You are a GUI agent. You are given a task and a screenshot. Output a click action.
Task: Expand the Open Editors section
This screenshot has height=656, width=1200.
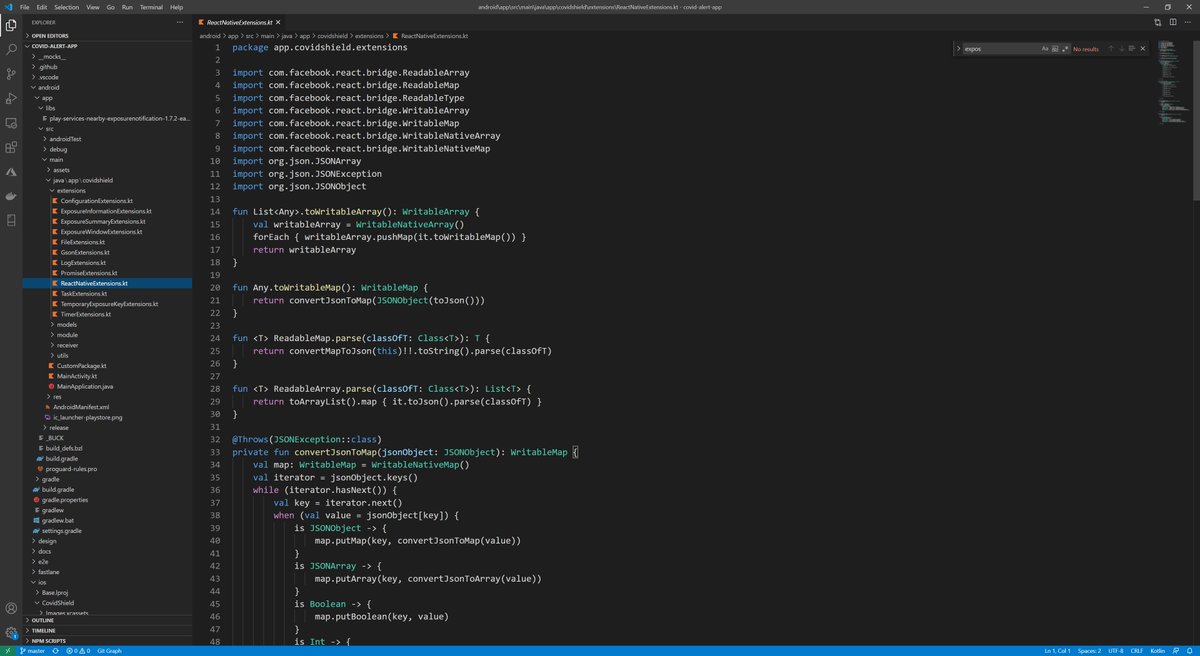(x=51, y=35)
